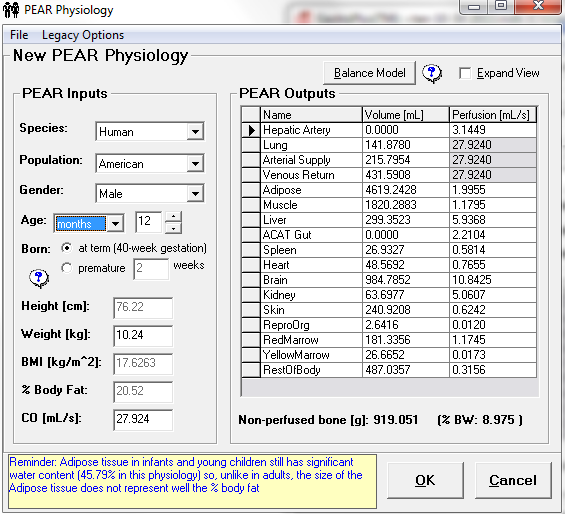This screenshot has height=514, width=565.
Task: Select the RedMarrow name cell
Action: (x=311, y=340)
